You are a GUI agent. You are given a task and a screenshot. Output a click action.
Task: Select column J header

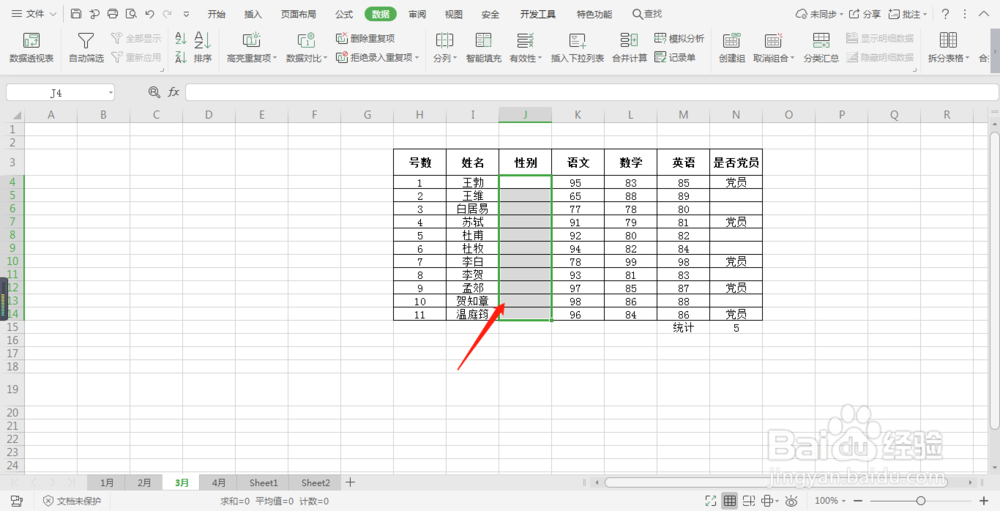click(526, 115)
